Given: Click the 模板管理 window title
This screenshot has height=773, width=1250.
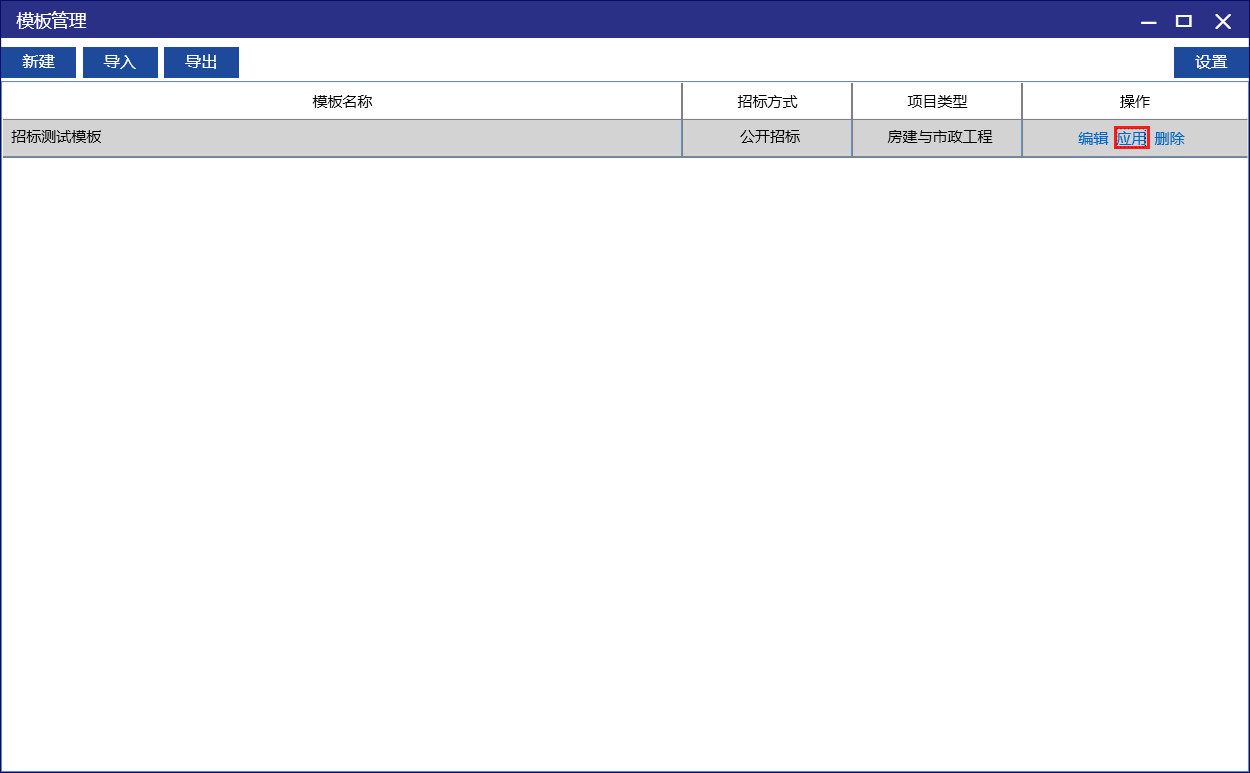Looking at the screenshot, I should point(52,21).
